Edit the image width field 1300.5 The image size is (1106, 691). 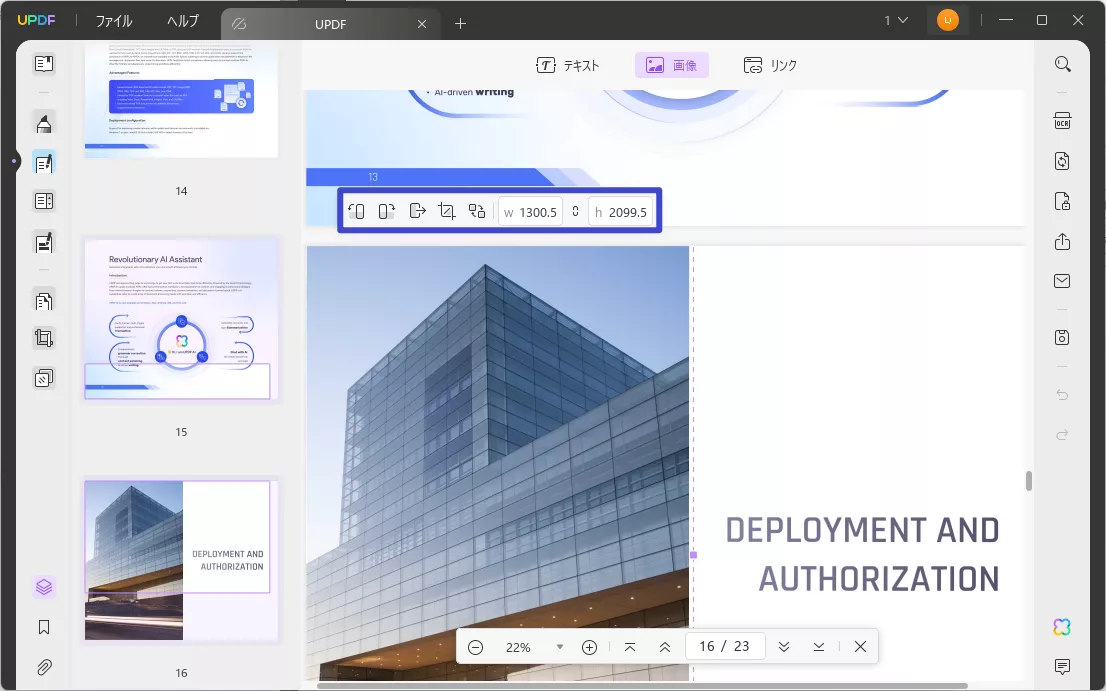530,212
